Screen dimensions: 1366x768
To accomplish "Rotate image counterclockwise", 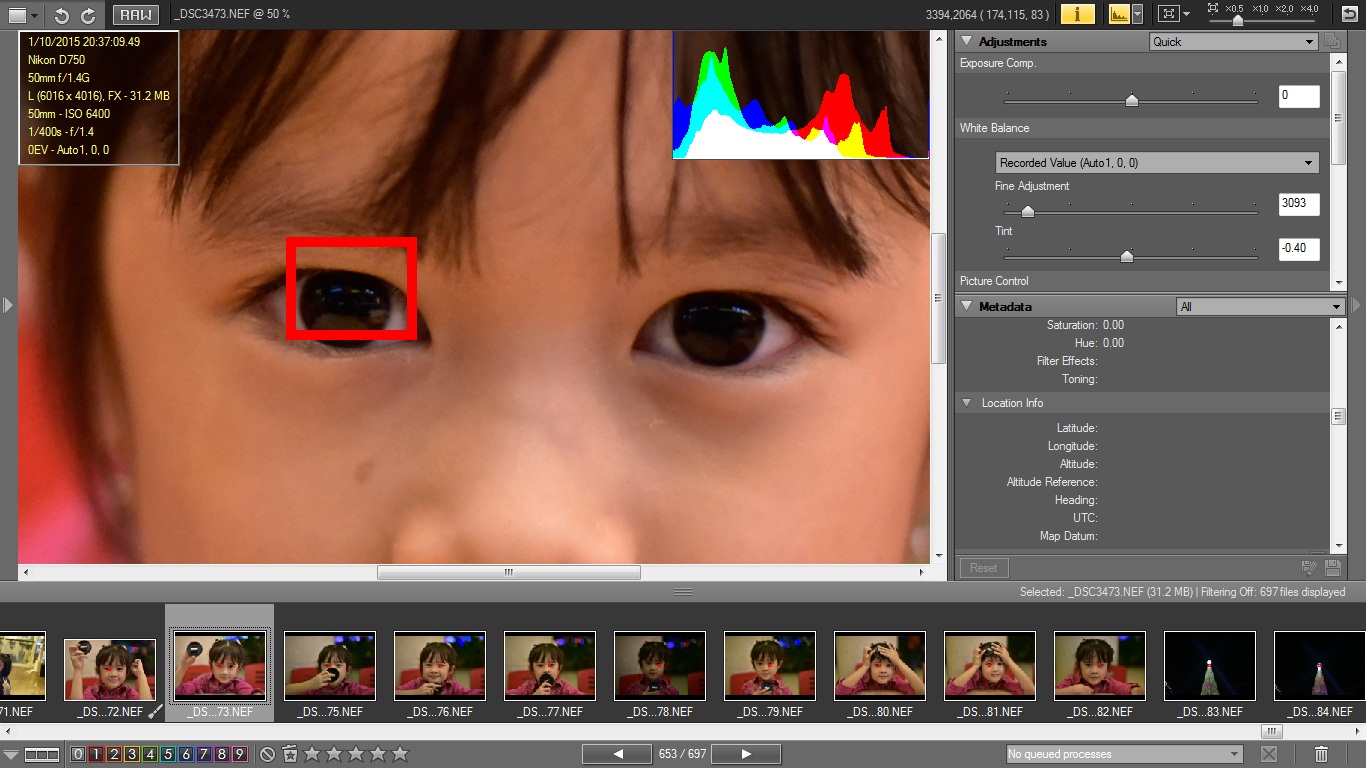I will tap(62, 15).
